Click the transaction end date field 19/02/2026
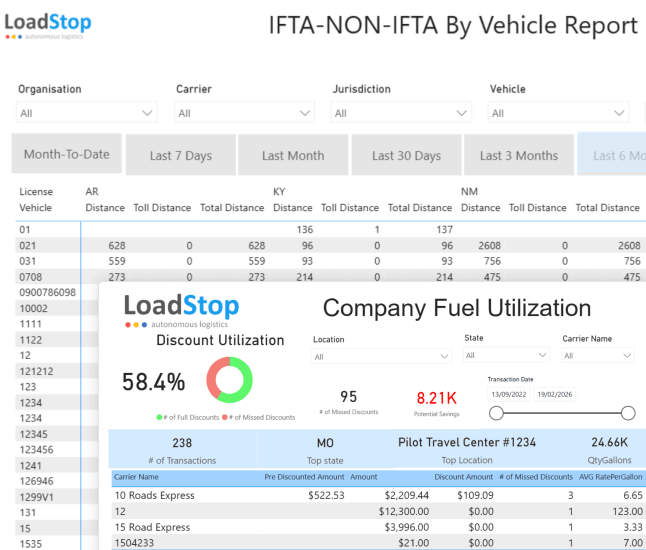Image resolution: width=646 pixels, height=550 pixels. [x=555, y=394]
